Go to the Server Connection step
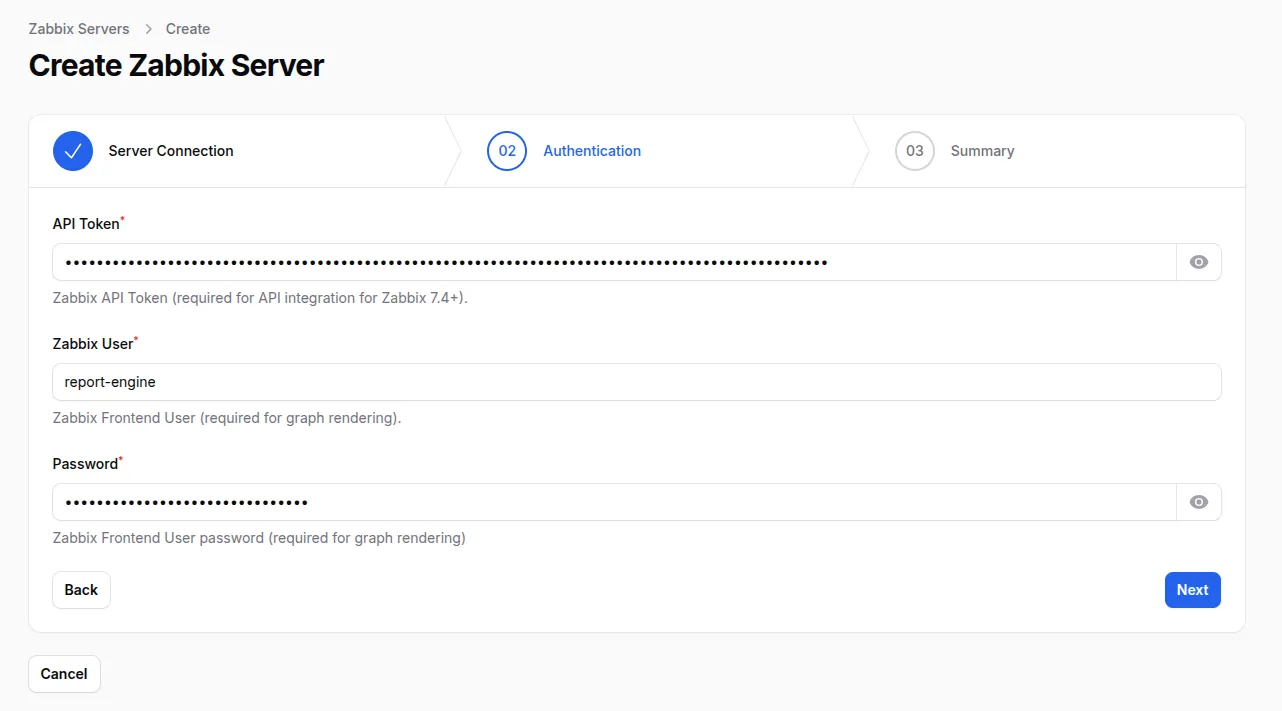This screenshot has height=711, width=1282. [x=171, y=151]
